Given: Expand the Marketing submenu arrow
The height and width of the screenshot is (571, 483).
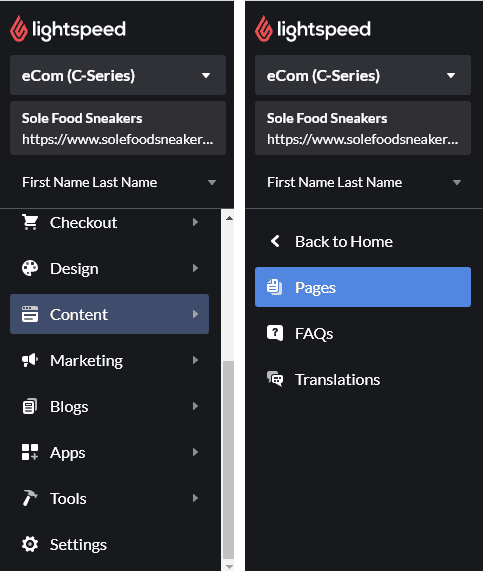Looking at the screenshot, I should (196, 360).
